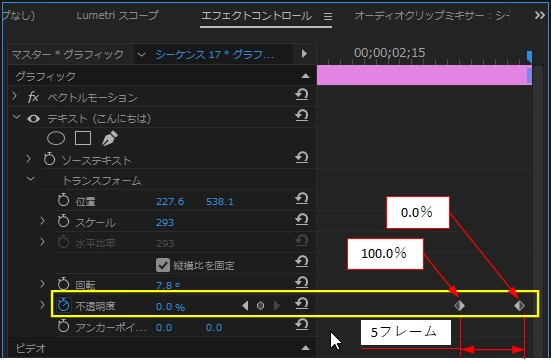The height and width of the screenshot is (363, 551).
Task: Show hidden panel tabs with double-chevron
Action: tap(539, 15)
